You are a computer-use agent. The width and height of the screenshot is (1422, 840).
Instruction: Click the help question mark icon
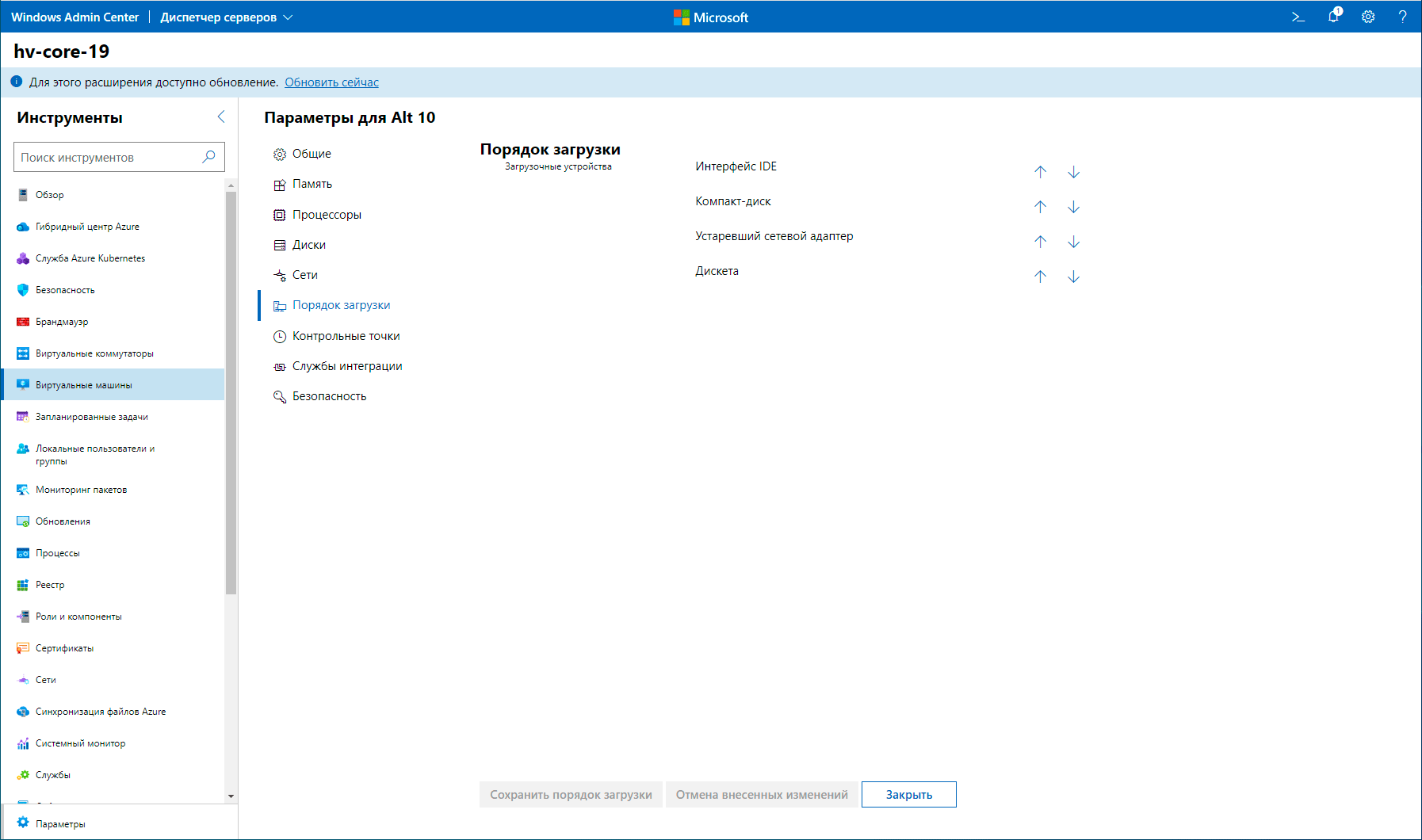(1402, 17)
